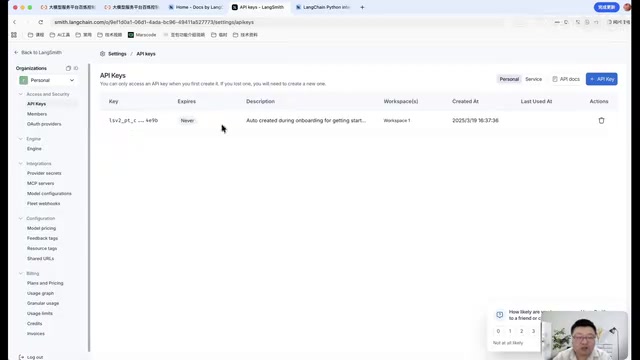Go back with browser back arrow
The width and height of the screenshot is (640, 360).
[15, 22]
